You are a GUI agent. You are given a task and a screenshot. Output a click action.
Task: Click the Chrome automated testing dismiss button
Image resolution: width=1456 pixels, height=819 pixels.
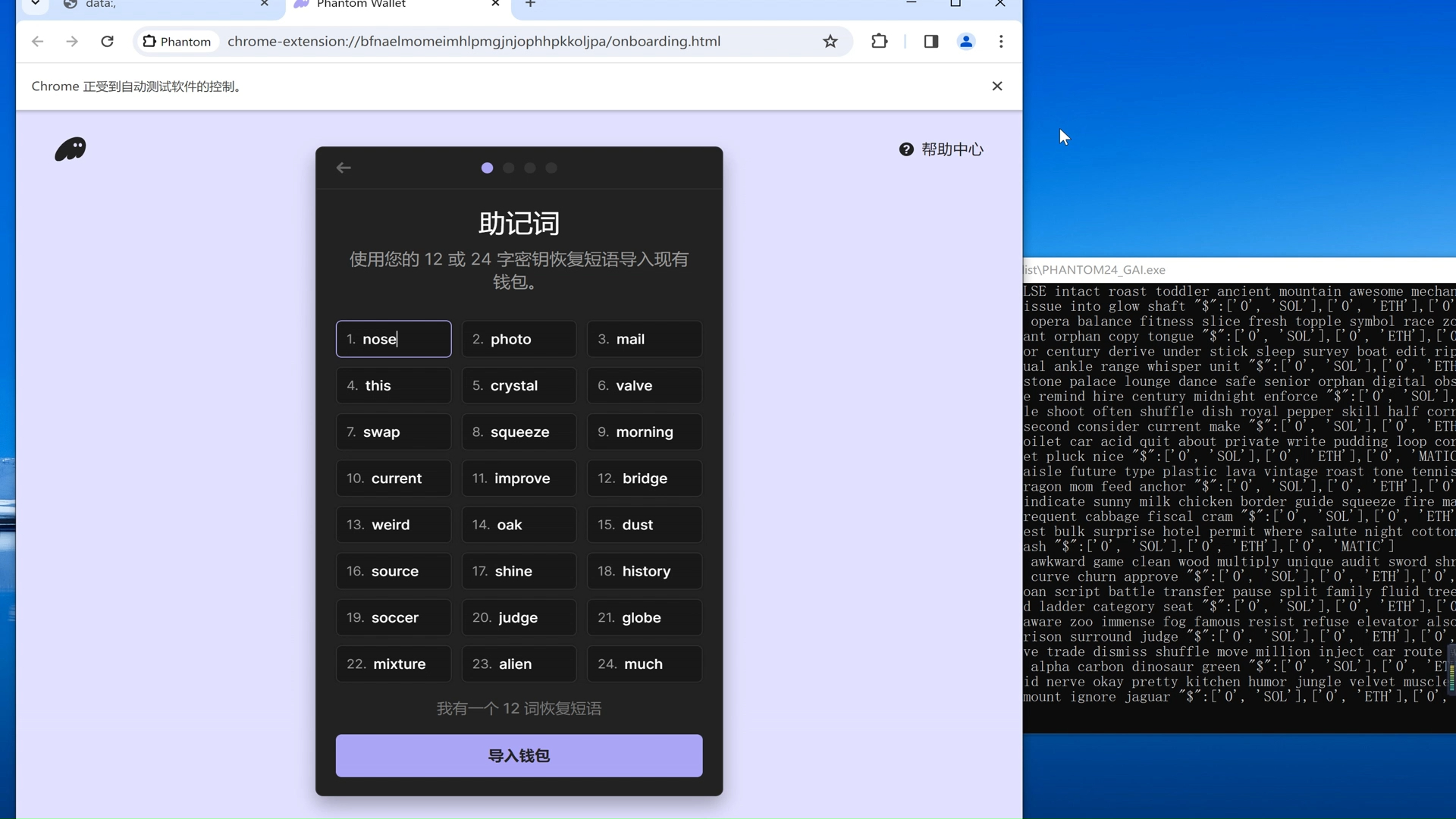(x=998, y=86)
